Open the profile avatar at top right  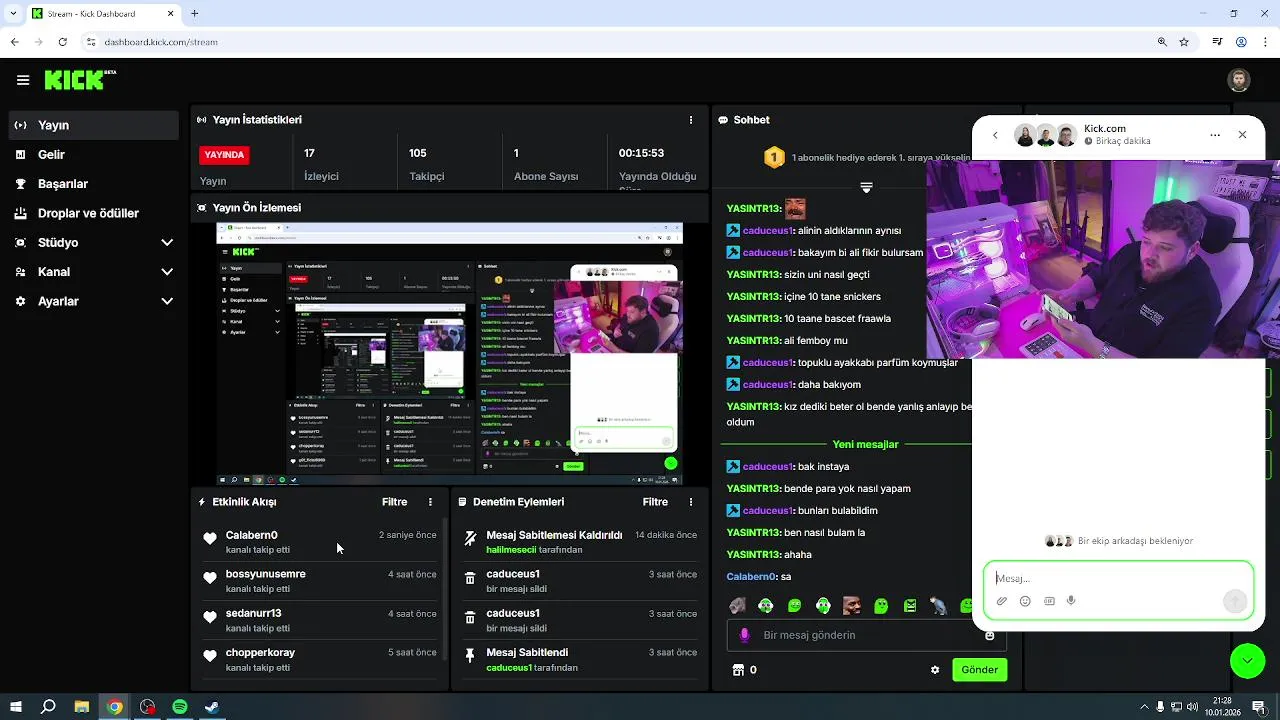(1239, 80)
